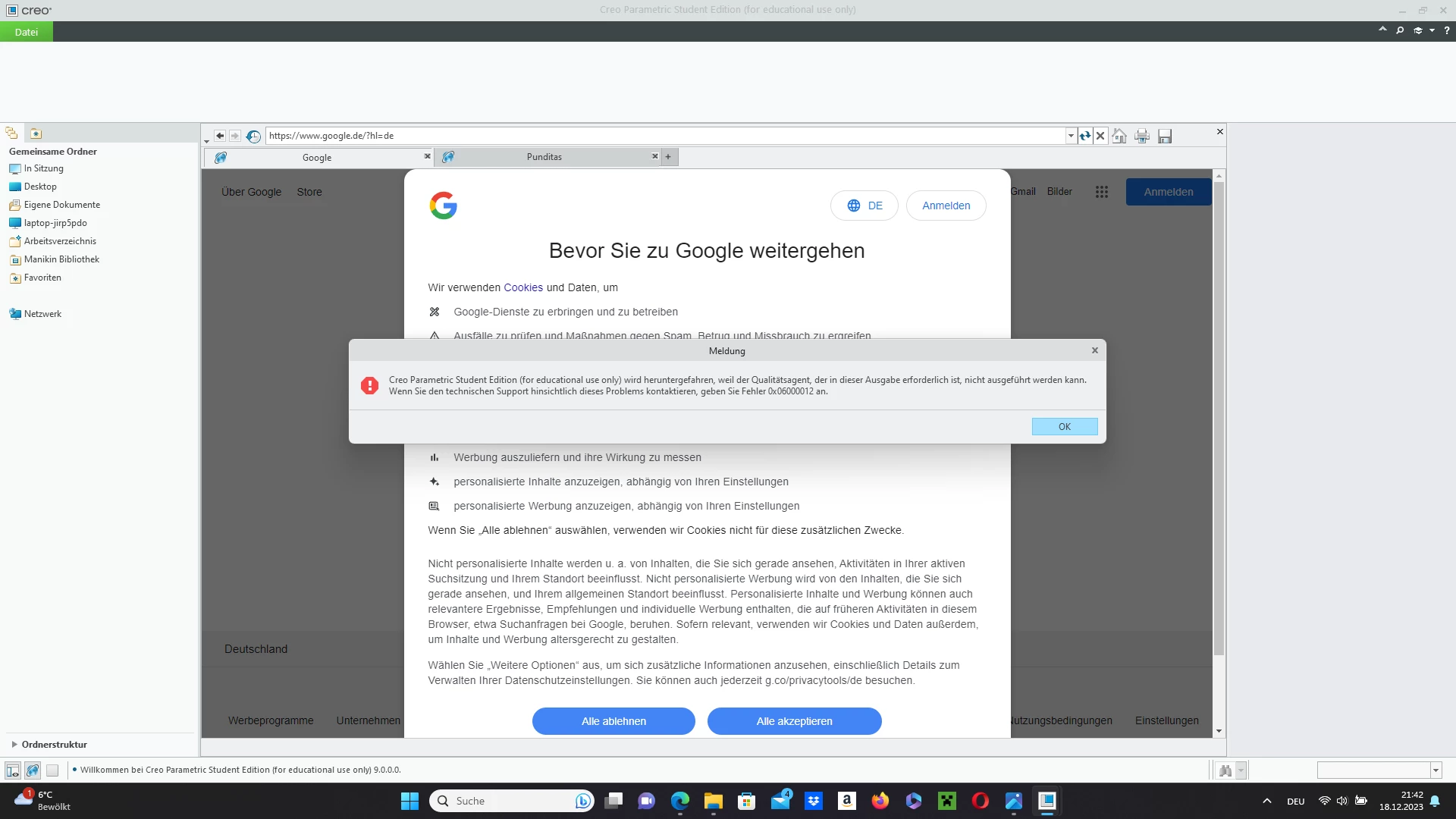Click the save page icon
This screenshot has height=819, width=1456.
tap(1165, 136)
